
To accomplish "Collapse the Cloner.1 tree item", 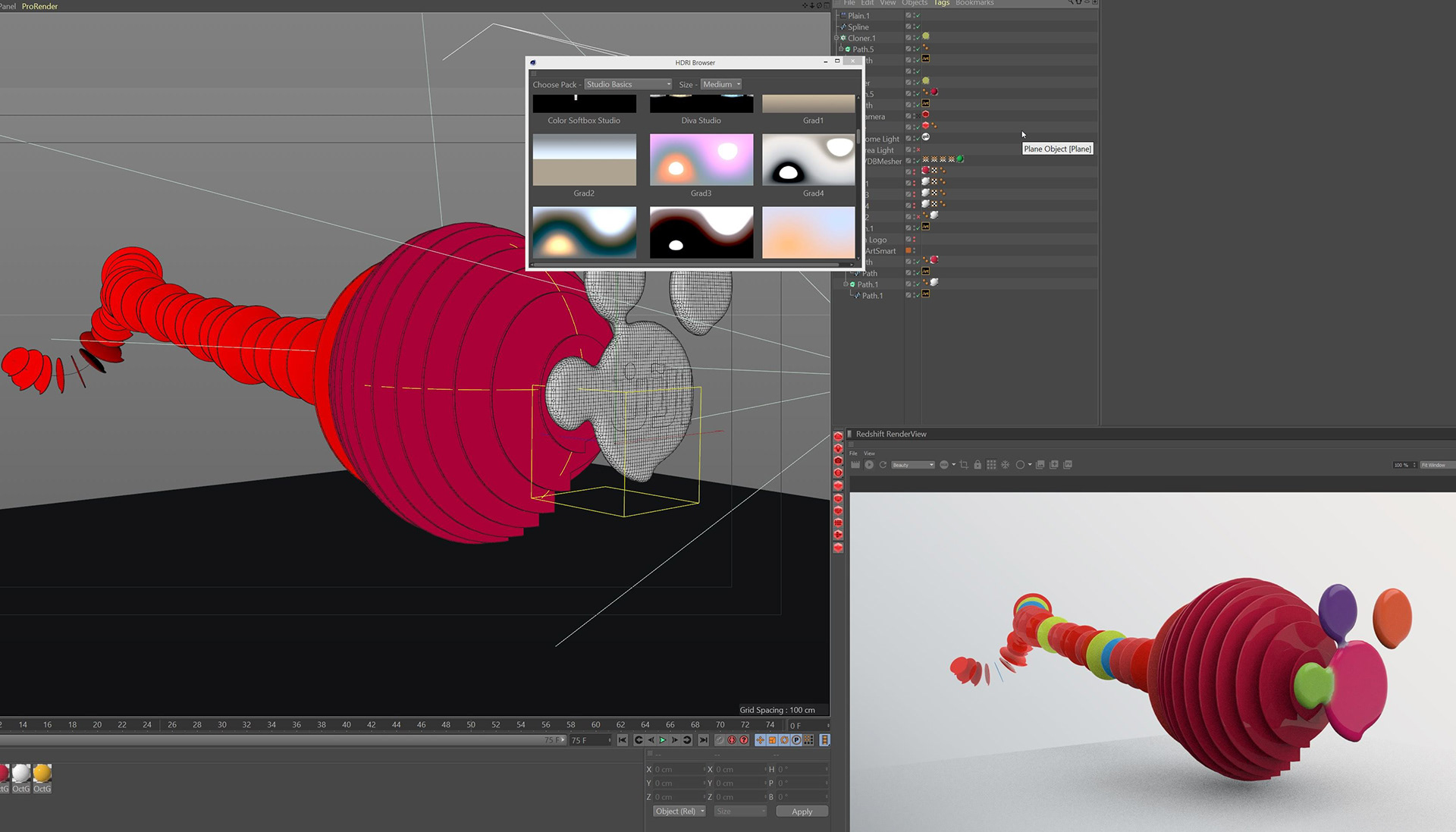I will point(836,38).
